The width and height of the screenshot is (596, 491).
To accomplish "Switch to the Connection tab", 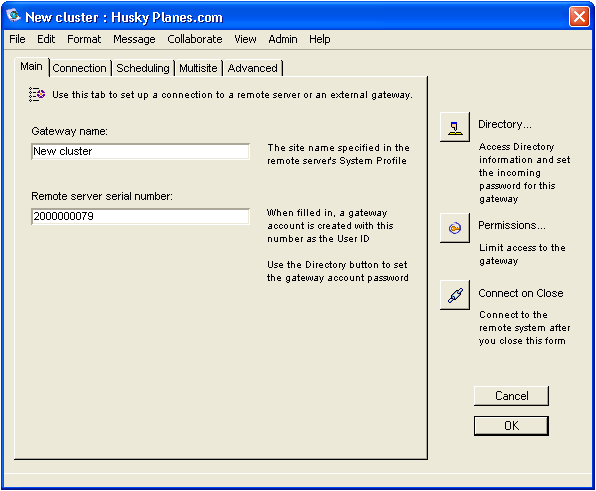I will click(80, 68).
